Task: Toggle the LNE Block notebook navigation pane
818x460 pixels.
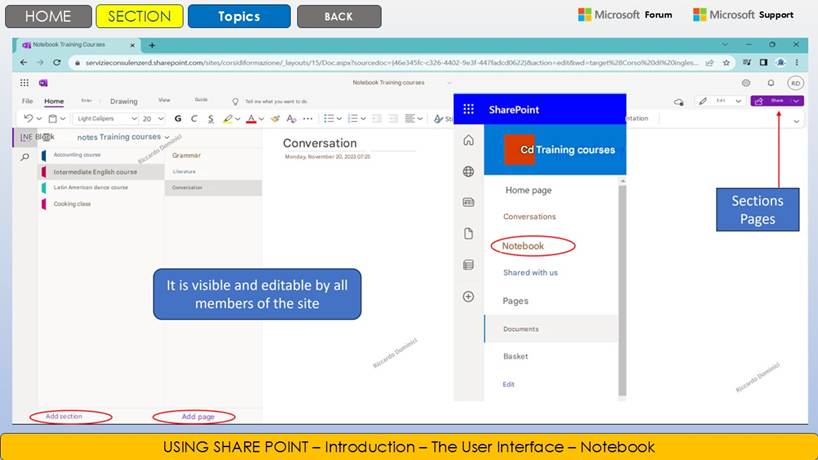Action: coord(26,137)
